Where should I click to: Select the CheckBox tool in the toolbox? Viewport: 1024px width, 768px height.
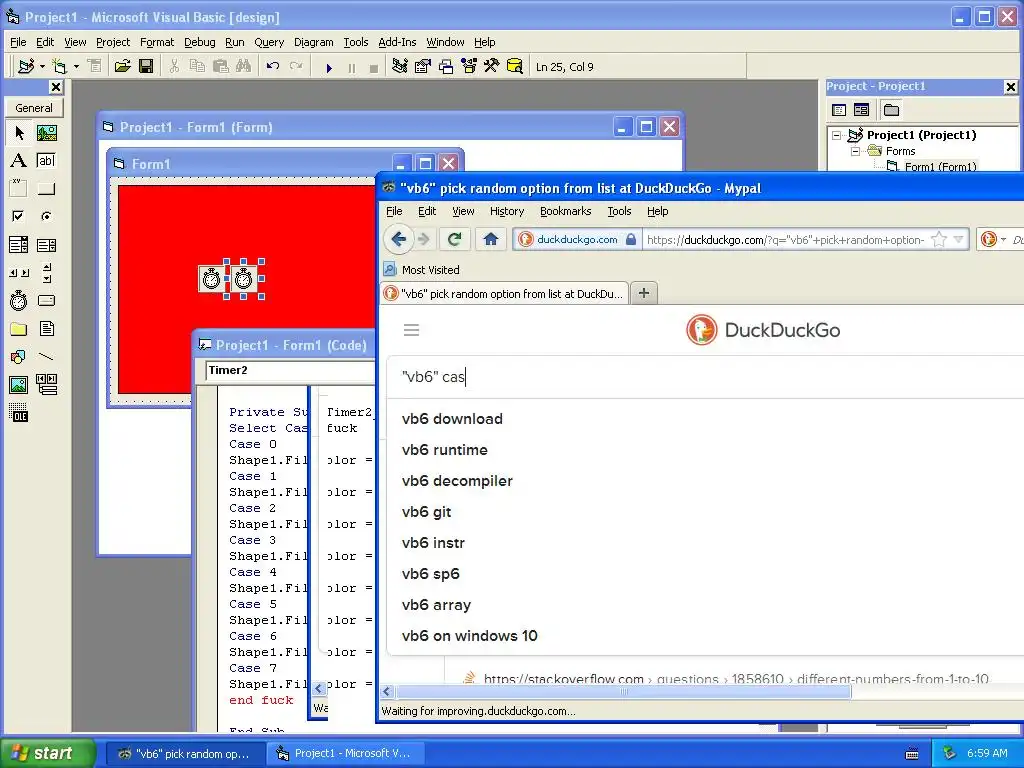[19, 216]
